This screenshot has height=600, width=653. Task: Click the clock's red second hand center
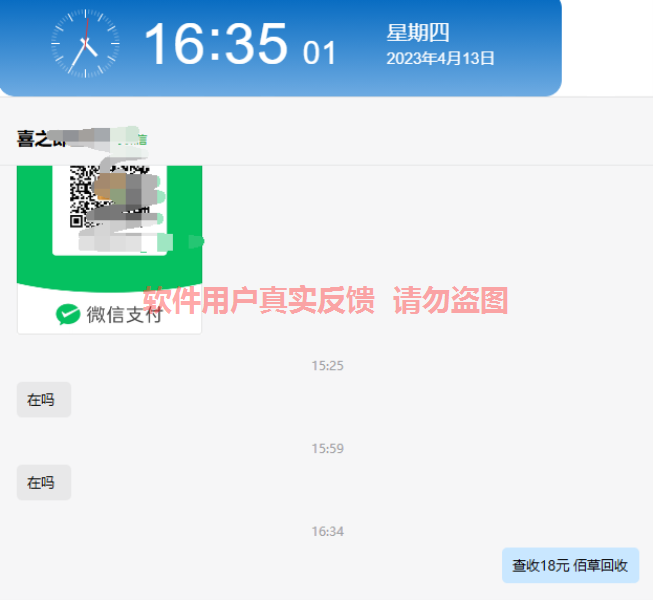tap(85, 43)
